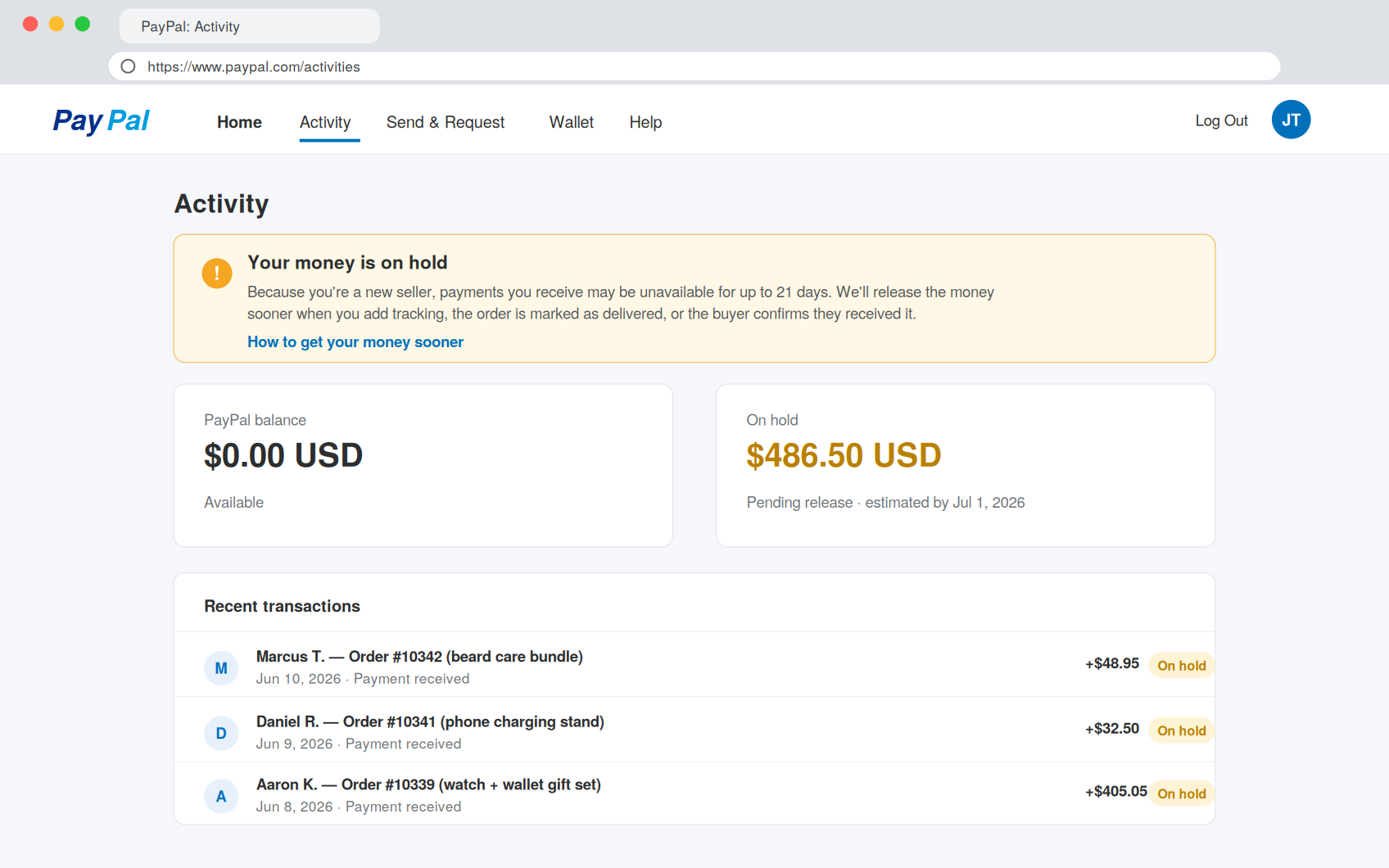Click the A avatar for Aaron K.
Image resolution: width=1389 pixels, height=868 pixels.
pos(221,796)
